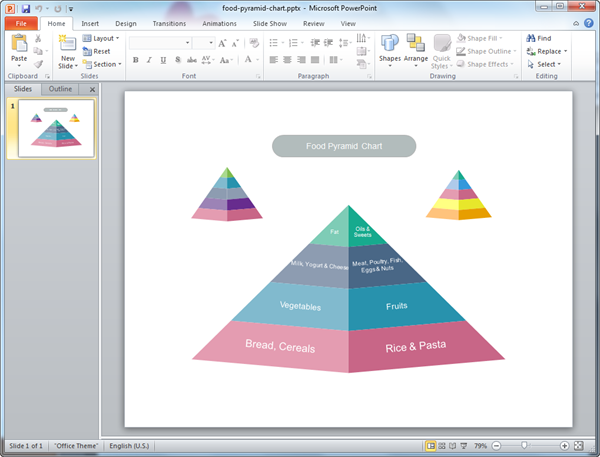Click the 79% zoom level button
The image size is (600, 457).
click(x=480, y=446)
